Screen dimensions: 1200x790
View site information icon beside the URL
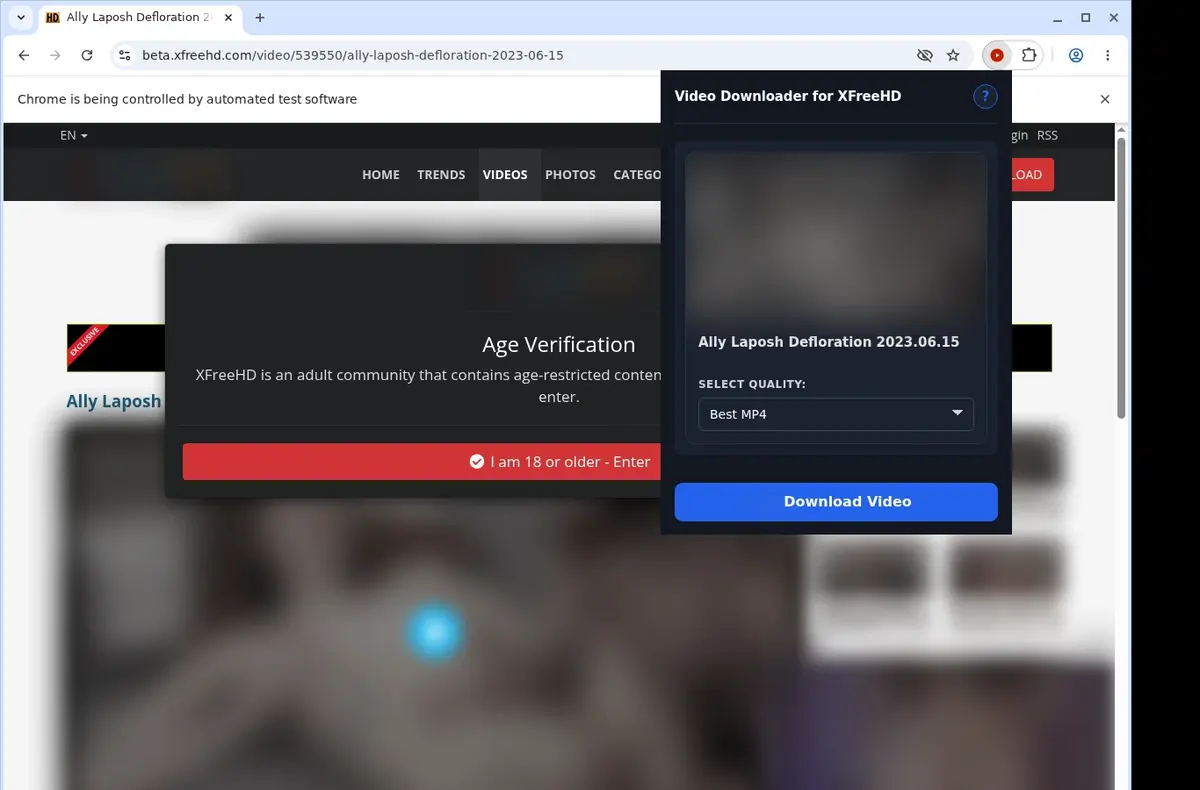tap(124, 56)
